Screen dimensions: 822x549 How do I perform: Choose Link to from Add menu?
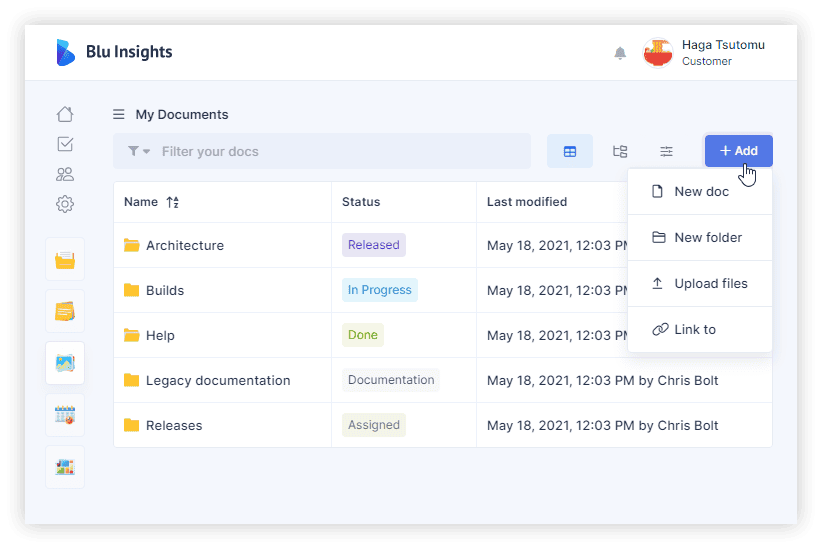pos(700,329)
